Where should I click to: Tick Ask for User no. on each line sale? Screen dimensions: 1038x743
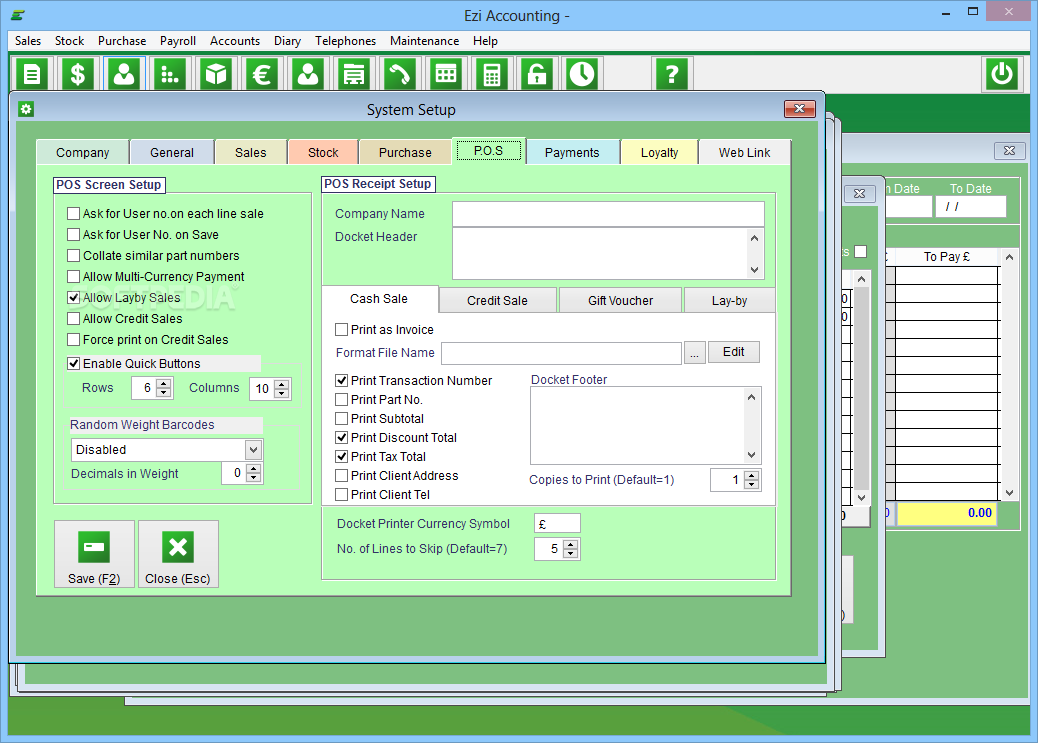[x=73, y=214]
